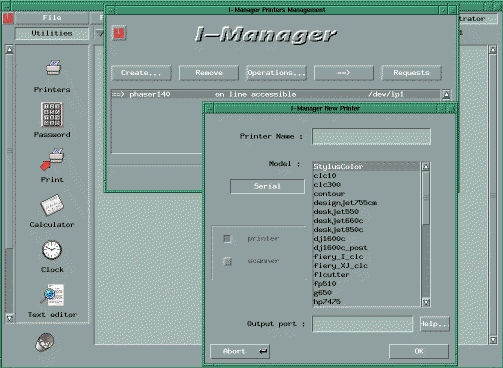Select deskjet550 model

click(x=366, y=211)
